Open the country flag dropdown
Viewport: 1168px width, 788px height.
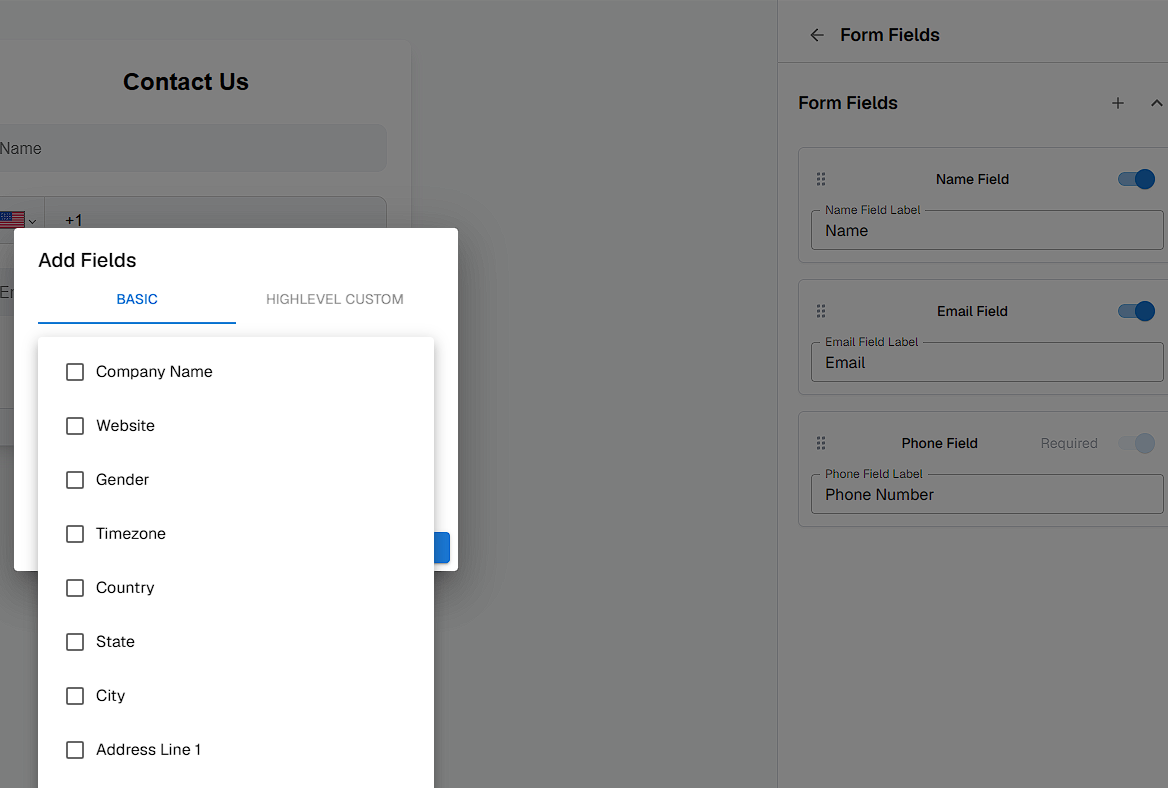tap(18, 220)
